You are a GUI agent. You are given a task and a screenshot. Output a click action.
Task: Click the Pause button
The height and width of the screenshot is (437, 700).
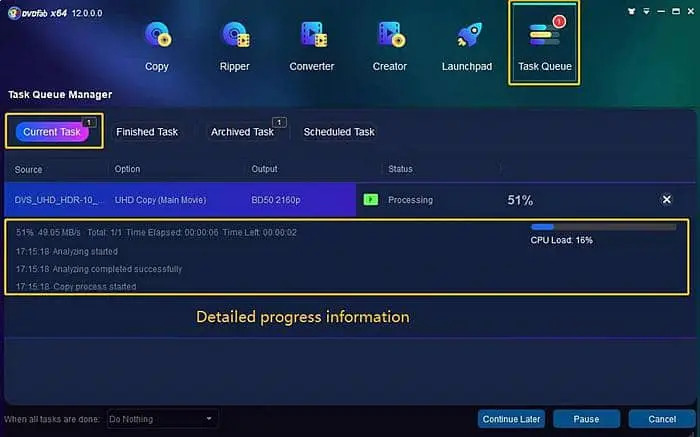point(586,419)
